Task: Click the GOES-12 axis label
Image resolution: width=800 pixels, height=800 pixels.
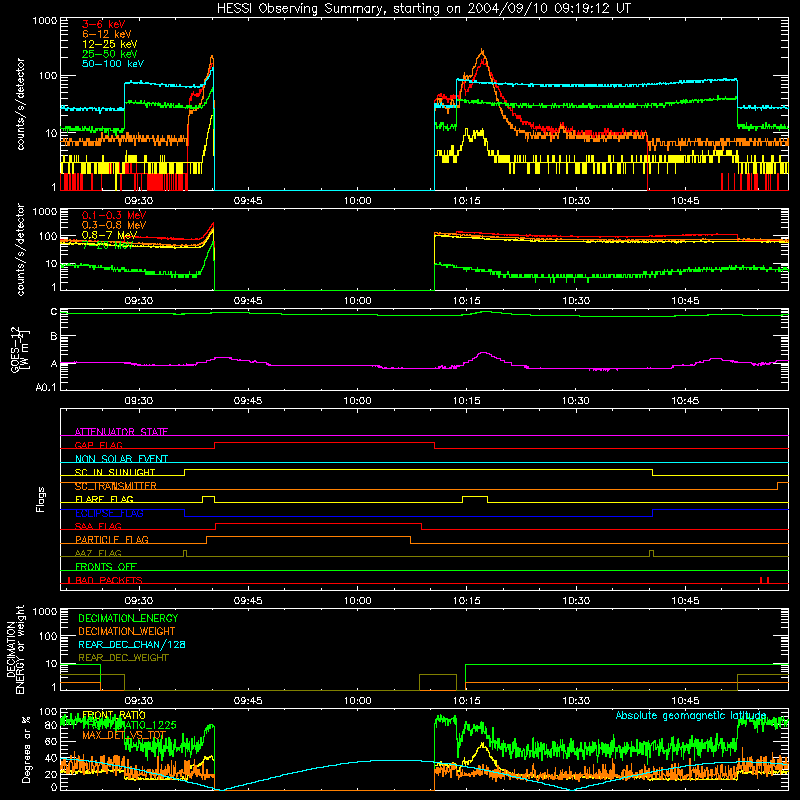Action: [19, 349]
